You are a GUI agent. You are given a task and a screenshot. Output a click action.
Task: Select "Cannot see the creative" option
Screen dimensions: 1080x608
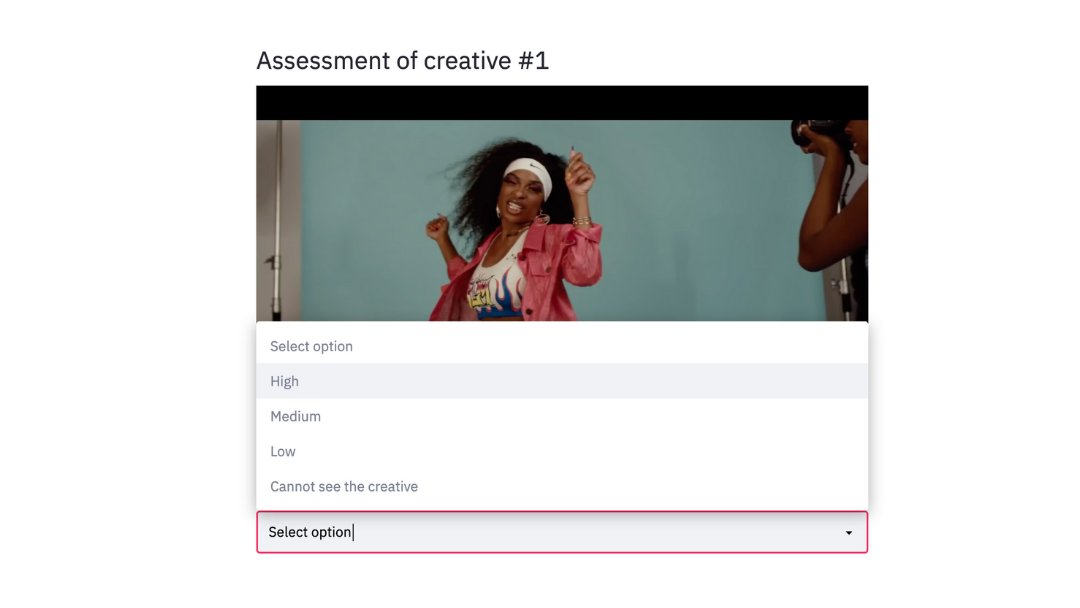pyautogui.click(x=343, y=486)
